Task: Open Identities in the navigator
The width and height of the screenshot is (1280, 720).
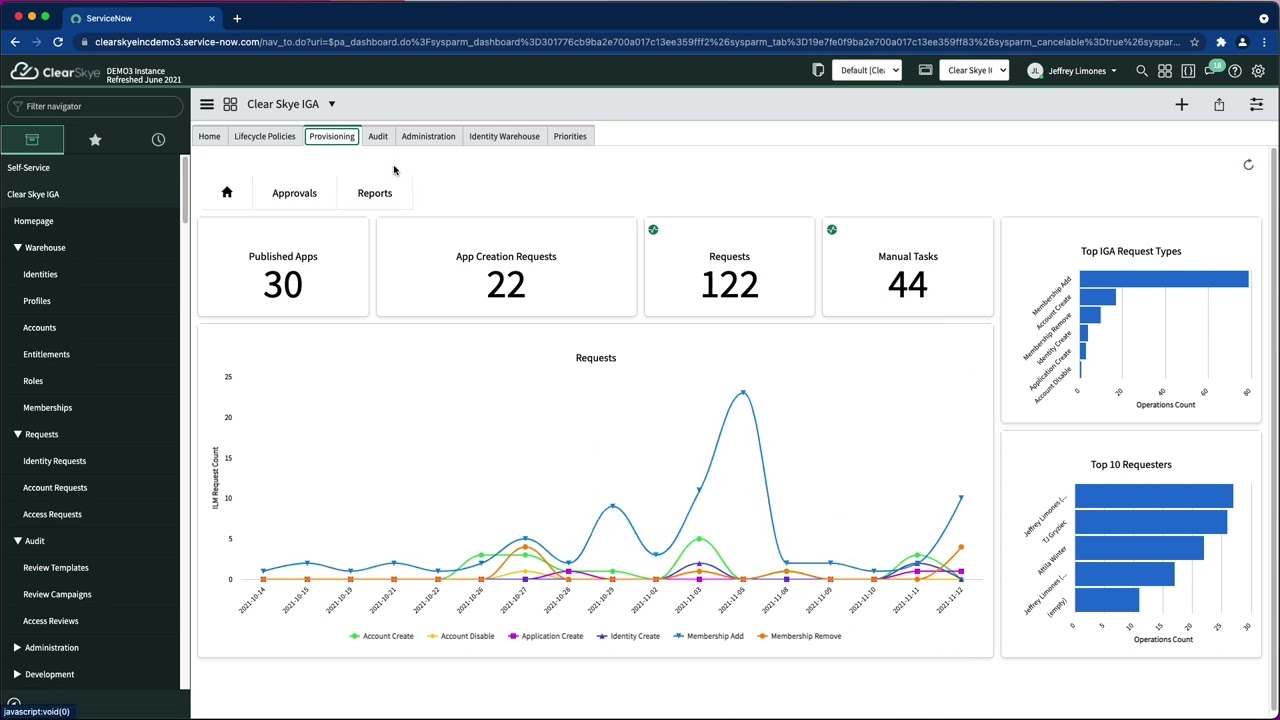Action: click(x=40, y=274)
